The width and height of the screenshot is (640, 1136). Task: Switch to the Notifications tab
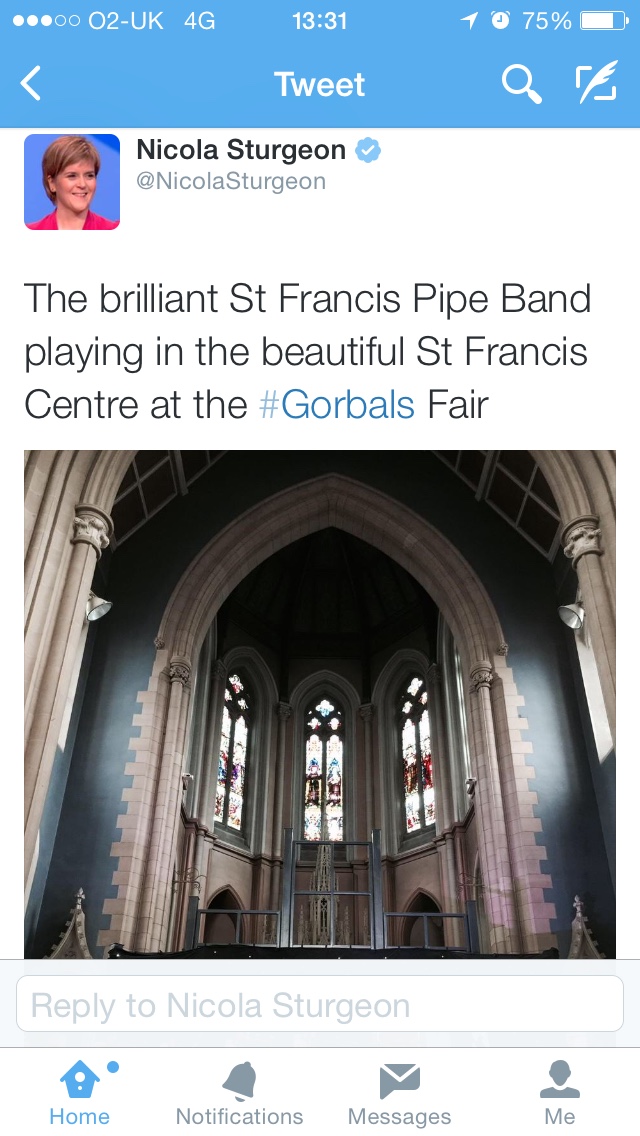pos(240,1092)
